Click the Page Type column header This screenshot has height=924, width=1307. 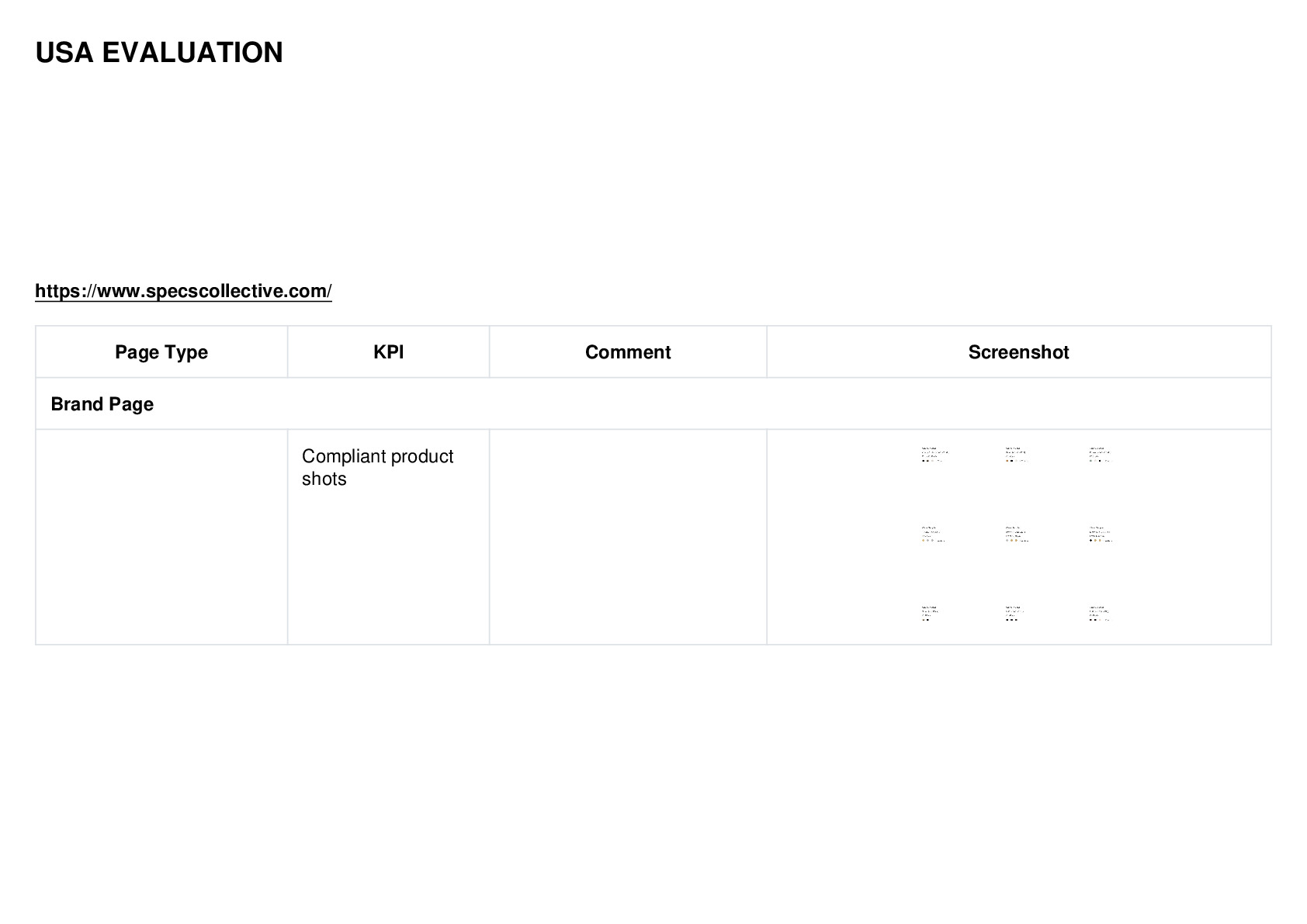pyautogui.click(x=161, y=352)
